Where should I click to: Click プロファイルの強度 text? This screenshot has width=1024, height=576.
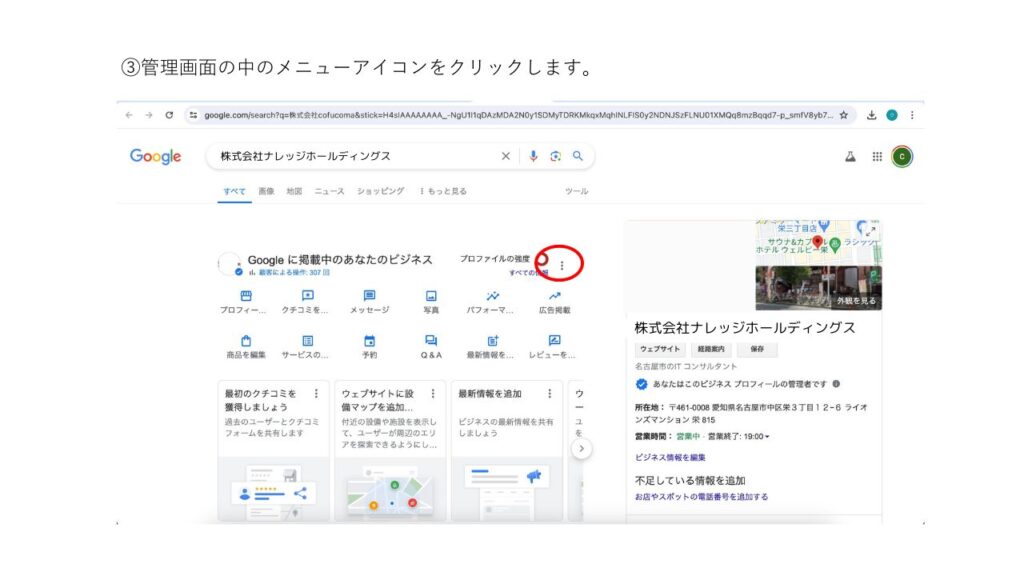point(494,259)
